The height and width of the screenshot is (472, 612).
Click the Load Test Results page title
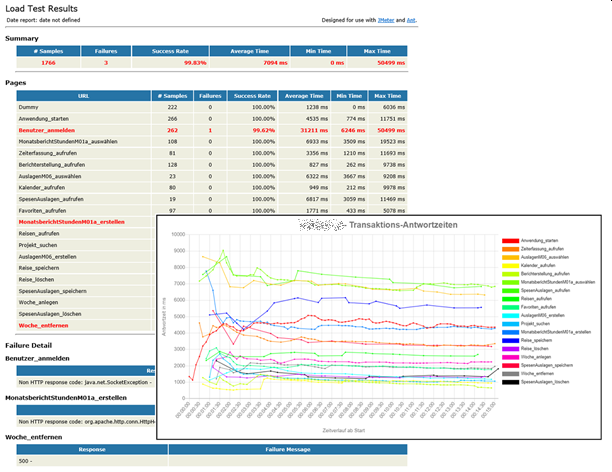click(x=41, y=9)
